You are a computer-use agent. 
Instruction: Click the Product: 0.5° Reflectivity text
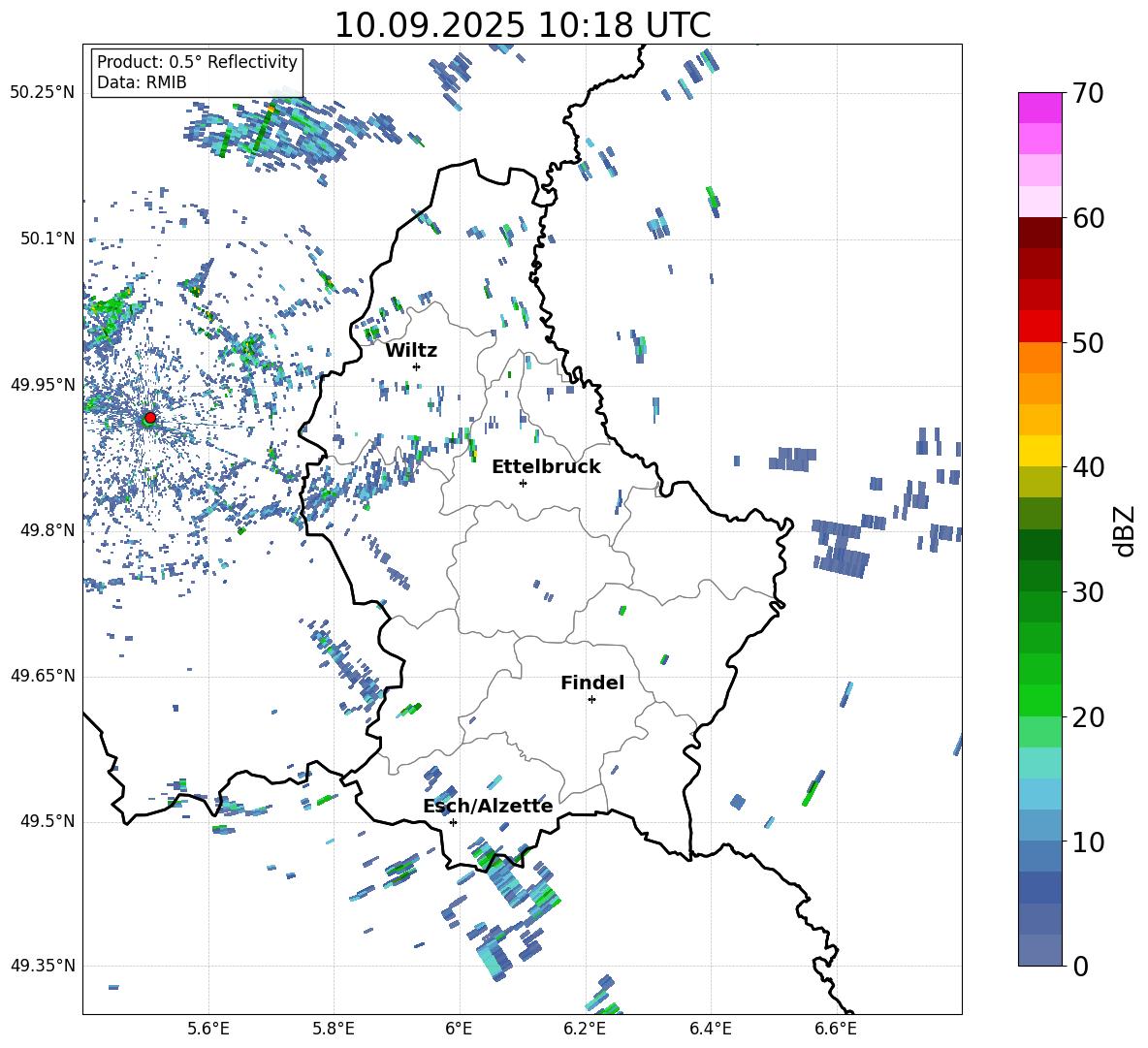[x=197, y=61]
